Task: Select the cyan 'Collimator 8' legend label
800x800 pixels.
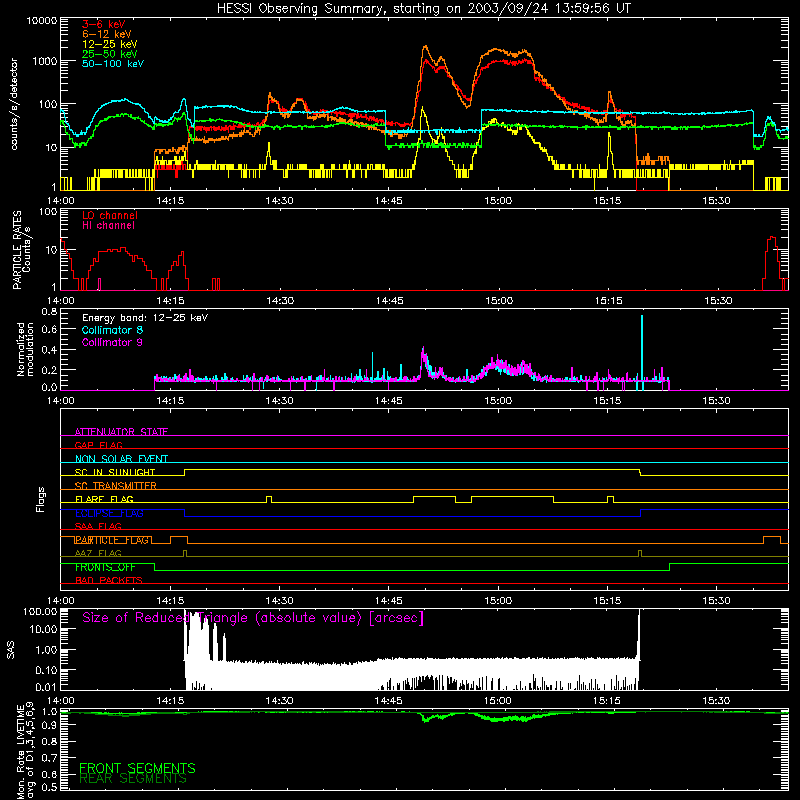Action: [x=112, y=330]
